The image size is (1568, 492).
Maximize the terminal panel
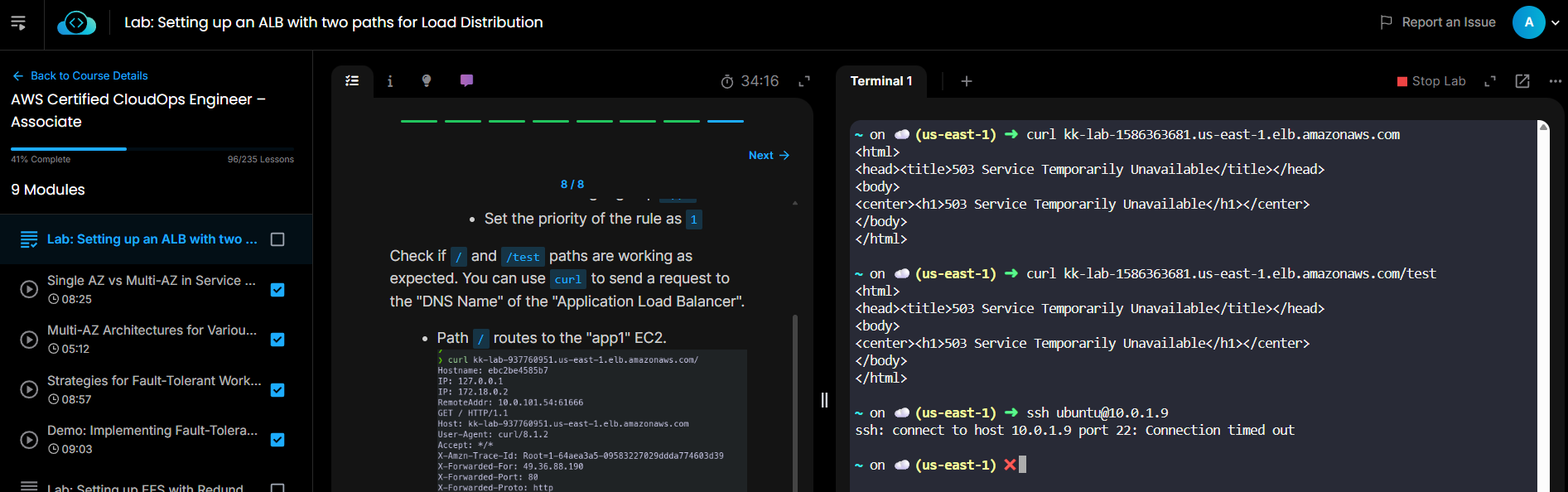pyautogui.click(x=1489, y=81)
